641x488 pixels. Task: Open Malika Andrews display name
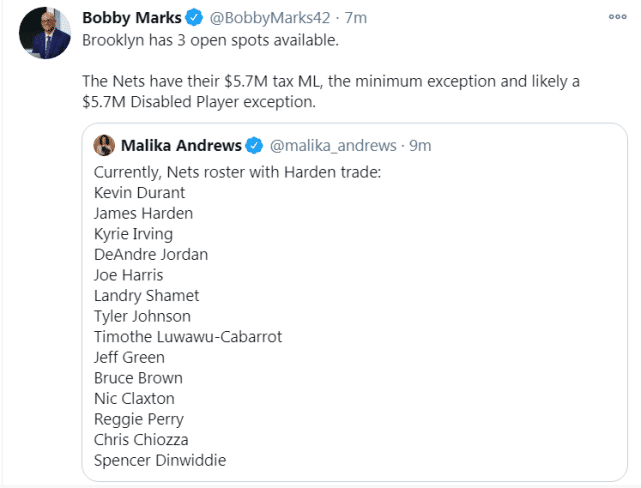(x=181, y=146)
